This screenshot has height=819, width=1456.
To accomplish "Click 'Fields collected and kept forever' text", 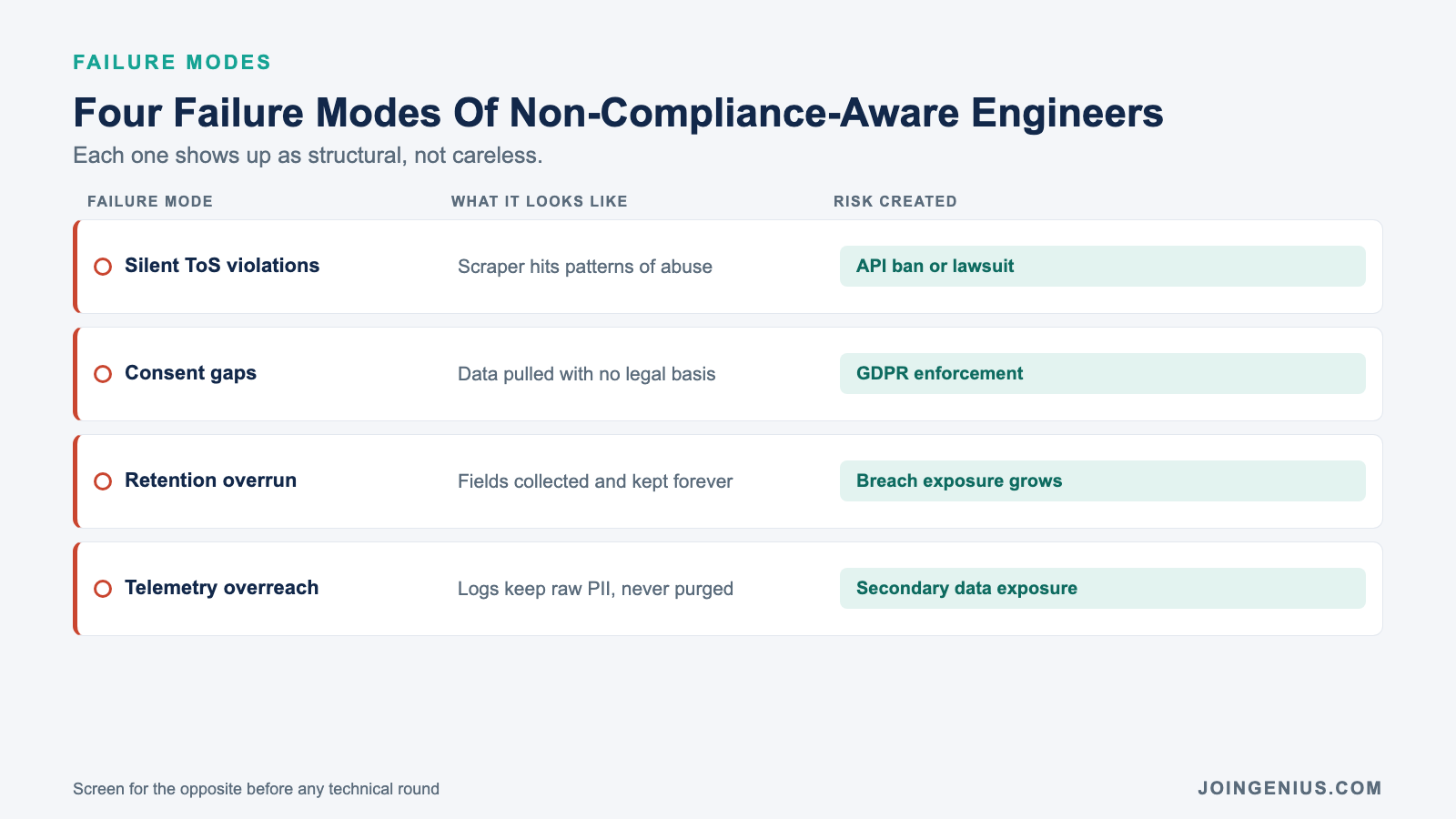I will coord(595,481).
